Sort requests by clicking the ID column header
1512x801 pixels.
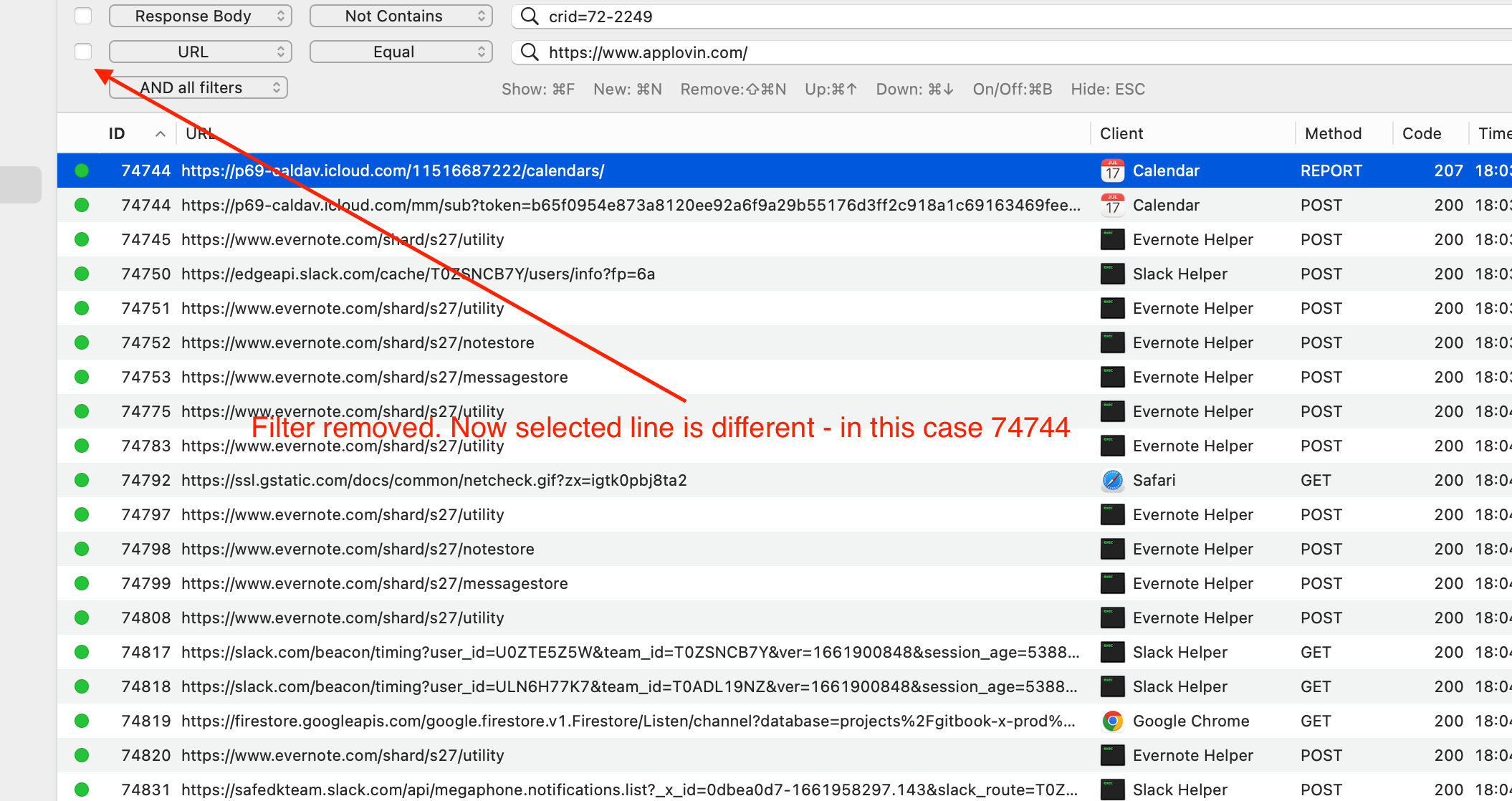[x=117, y=133]
